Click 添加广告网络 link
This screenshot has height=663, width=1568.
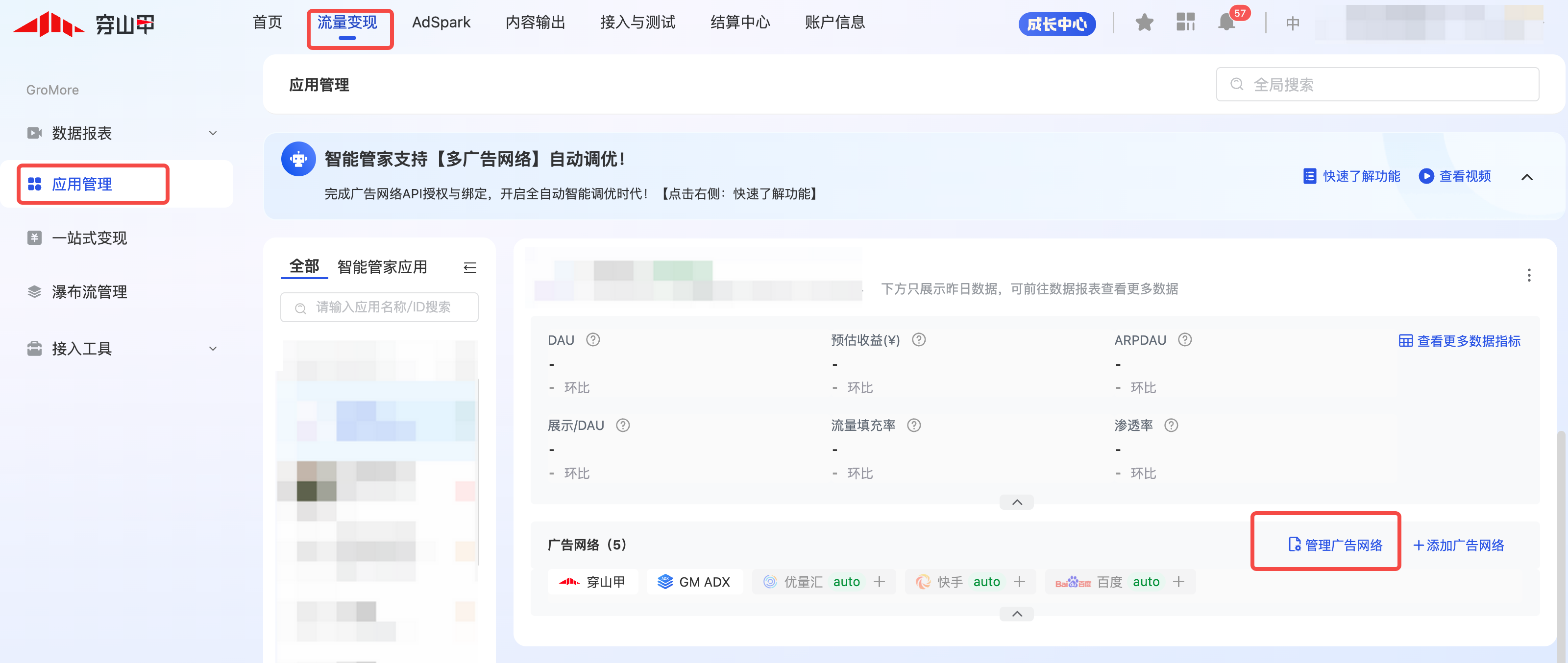pyautogui.click(x=1458, y=545)
